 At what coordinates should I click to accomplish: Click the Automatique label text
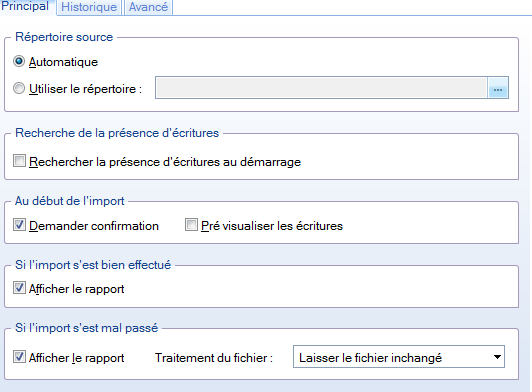point(63,62)
